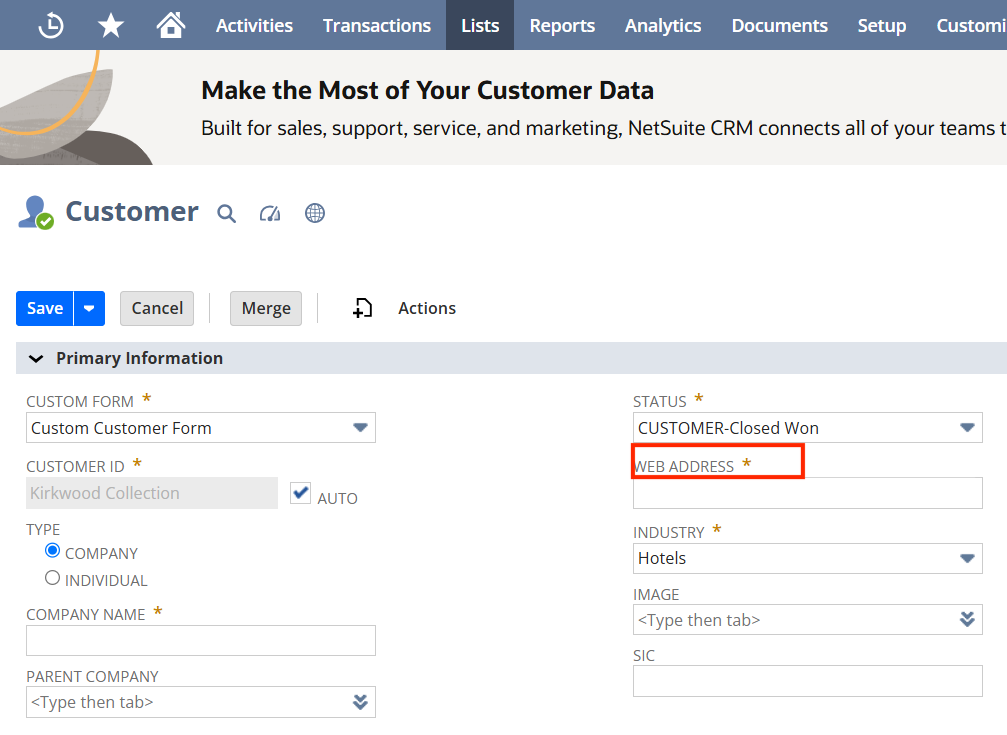Click the Cancel button
This screenshot has height=735, width=1007.
tap(157, 308)
